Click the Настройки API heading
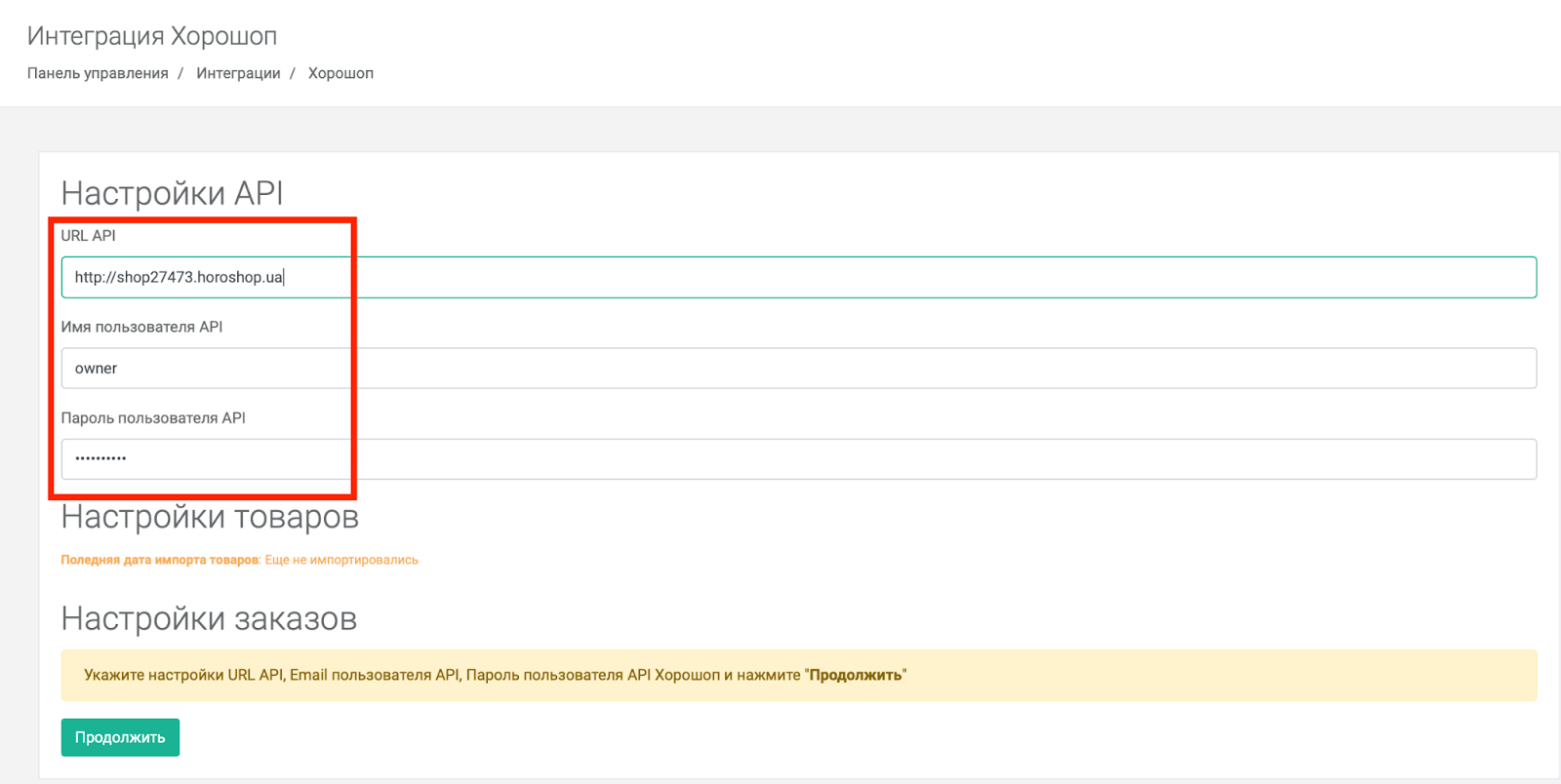 click(x=173, y=193)
